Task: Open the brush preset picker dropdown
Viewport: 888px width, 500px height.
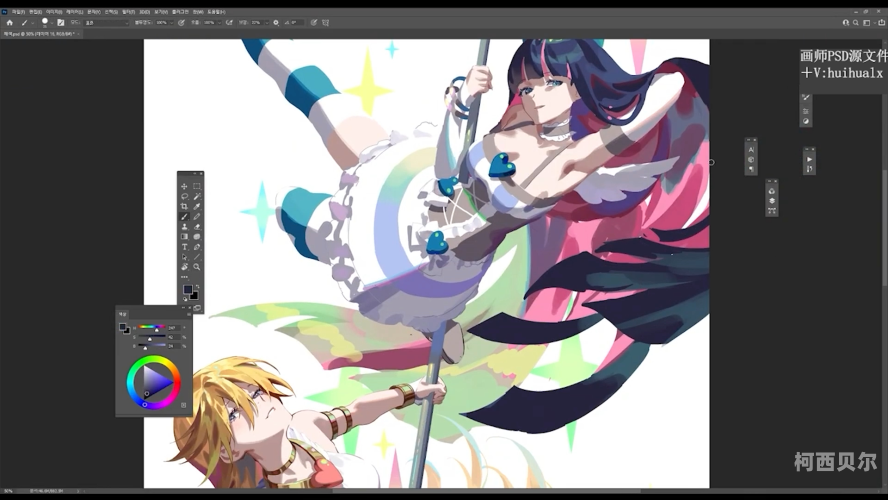Action: click(x=52, y=23)
